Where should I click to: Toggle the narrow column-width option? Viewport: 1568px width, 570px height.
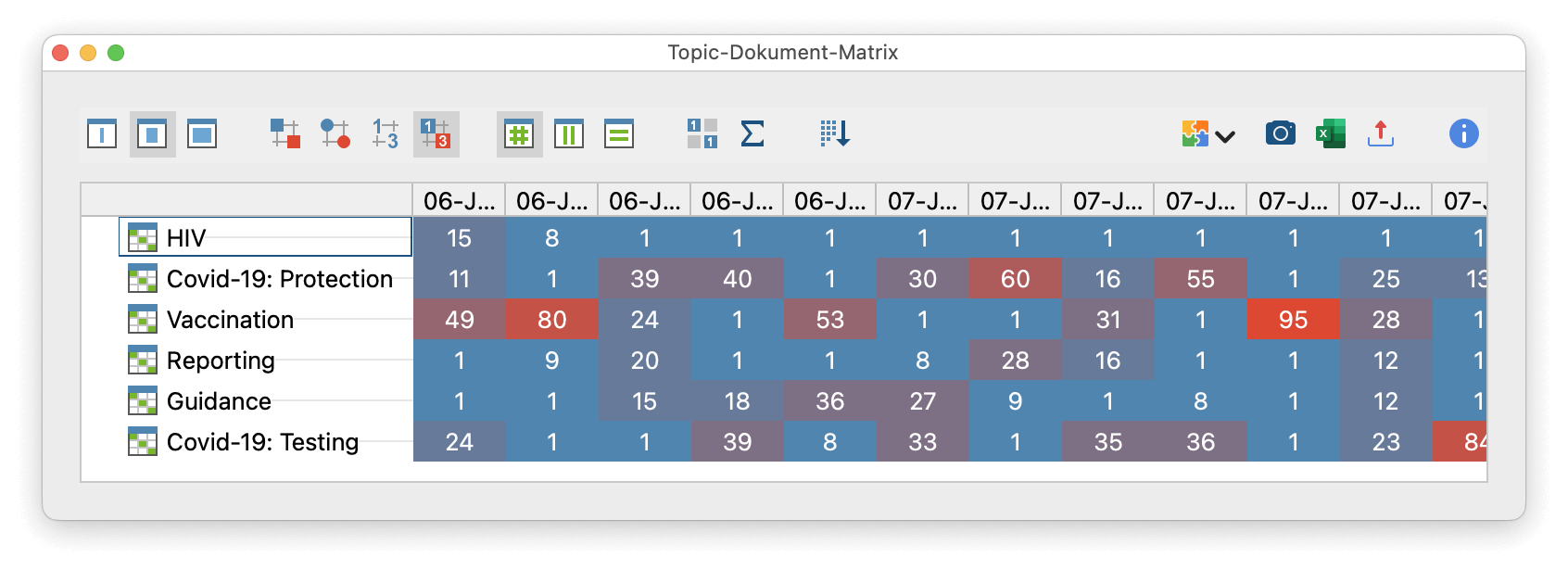click(x=102, y=133)
